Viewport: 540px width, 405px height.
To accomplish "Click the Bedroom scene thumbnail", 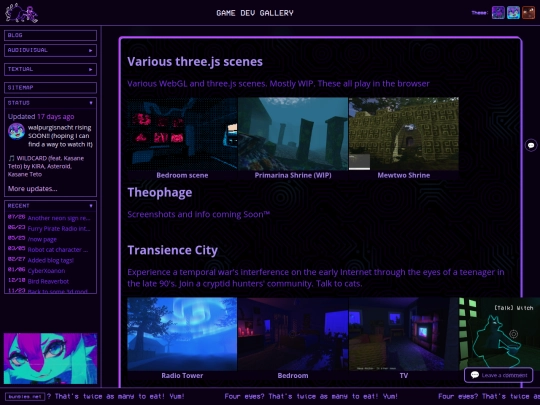I will pos(182,134).
